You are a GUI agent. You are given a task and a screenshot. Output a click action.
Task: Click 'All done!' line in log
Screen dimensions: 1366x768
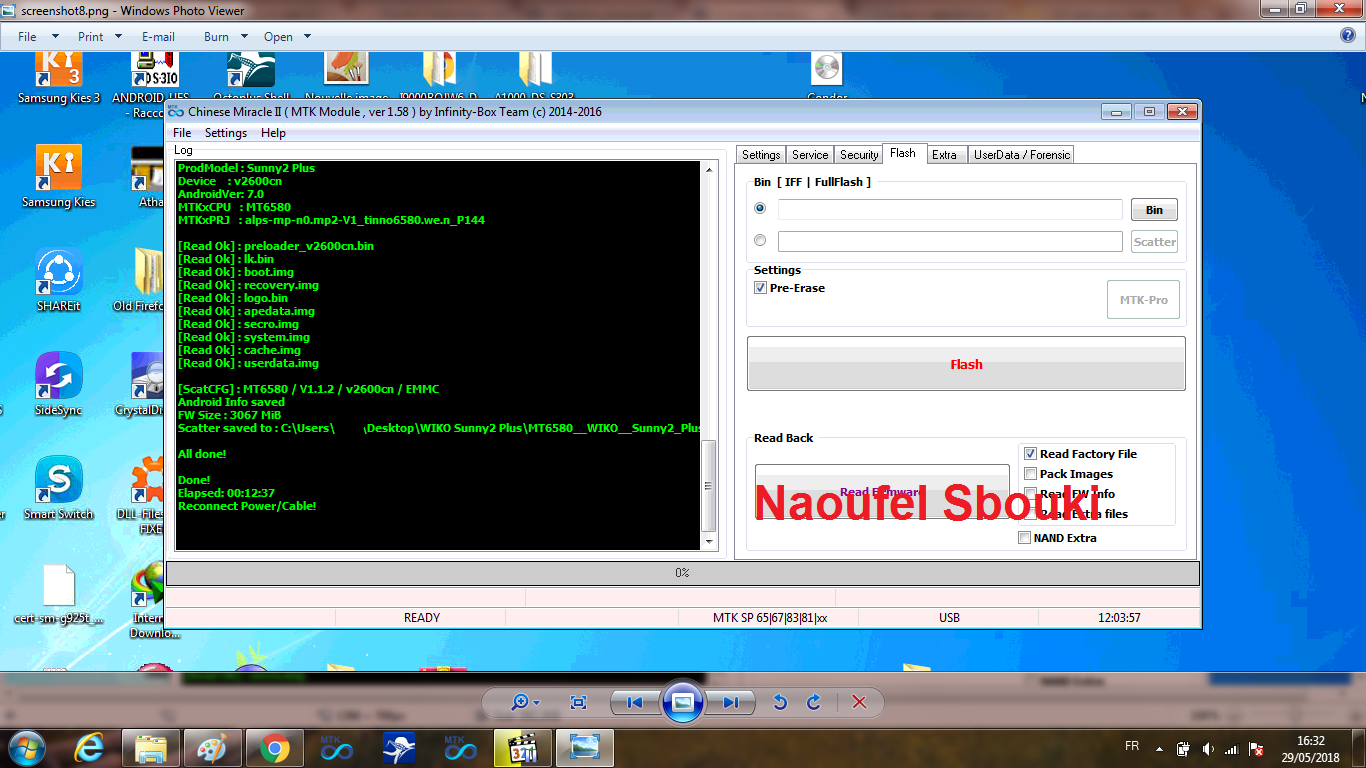pos(202,454)
